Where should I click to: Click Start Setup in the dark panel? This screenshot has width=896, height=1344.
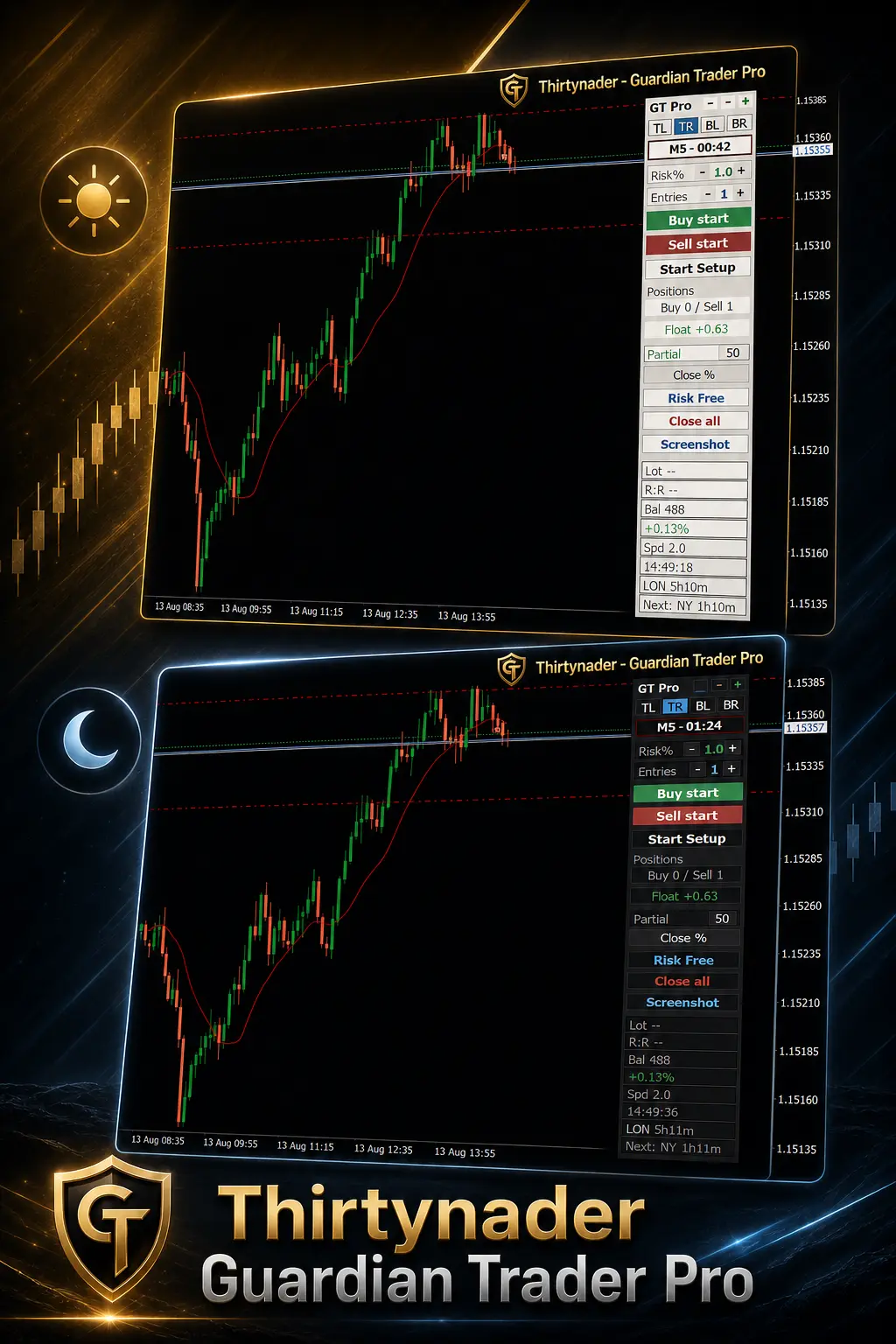click(687, 838)
